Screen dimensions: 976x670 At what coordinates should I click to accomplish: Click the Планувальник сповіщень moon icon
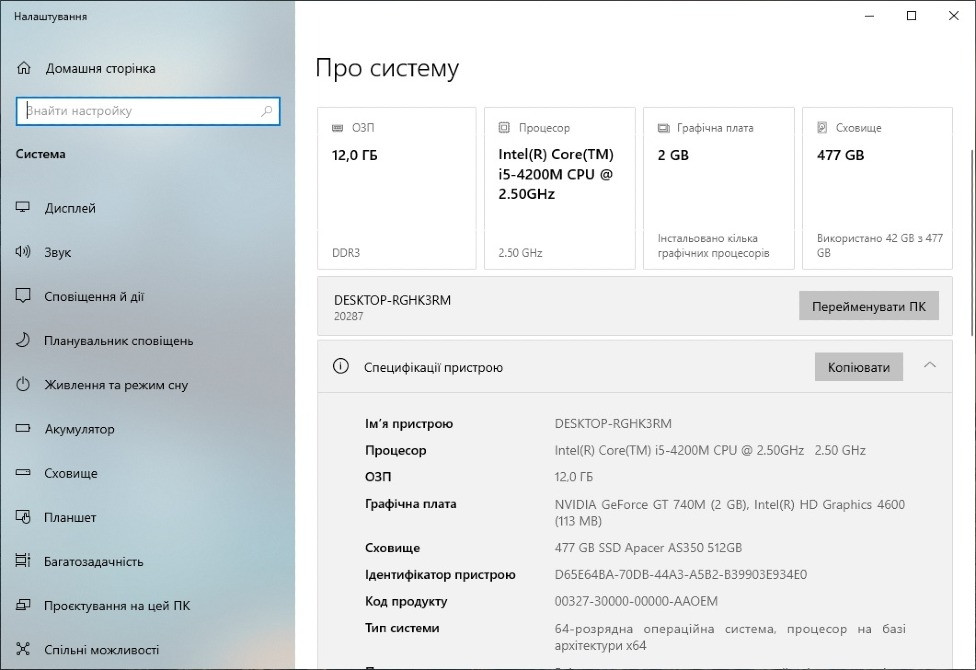[23, 341]
